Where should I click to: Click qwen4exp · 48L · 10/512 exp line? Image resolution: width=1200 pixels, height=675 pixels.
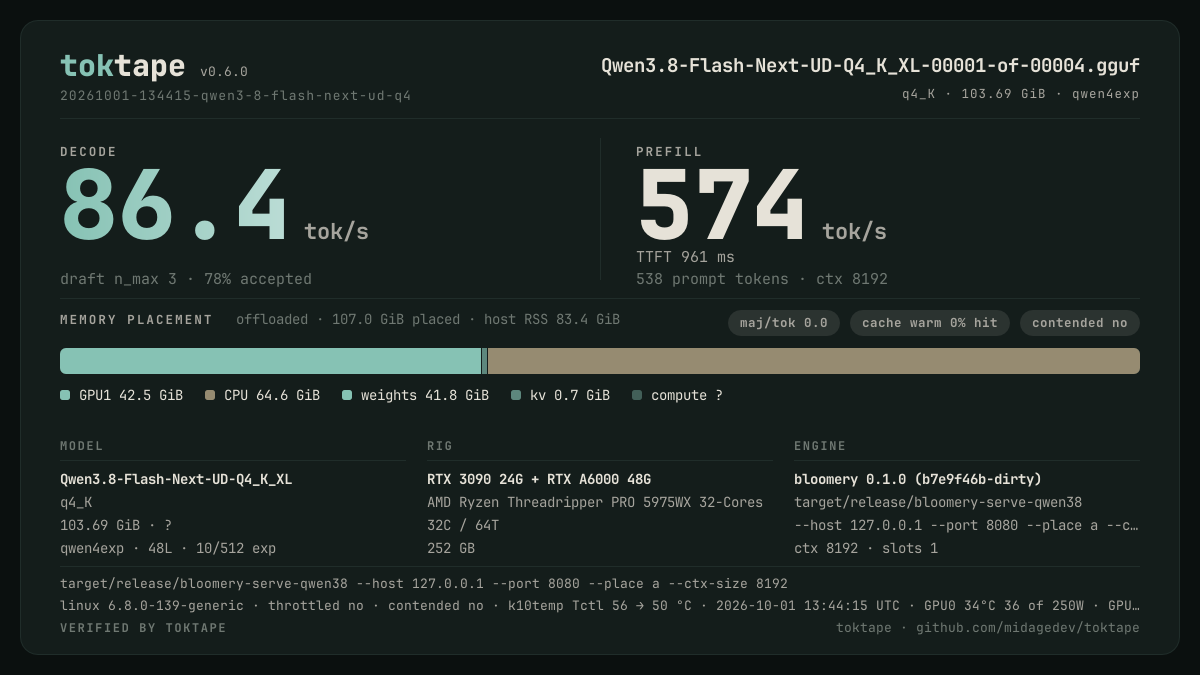(x=168, y=548)
